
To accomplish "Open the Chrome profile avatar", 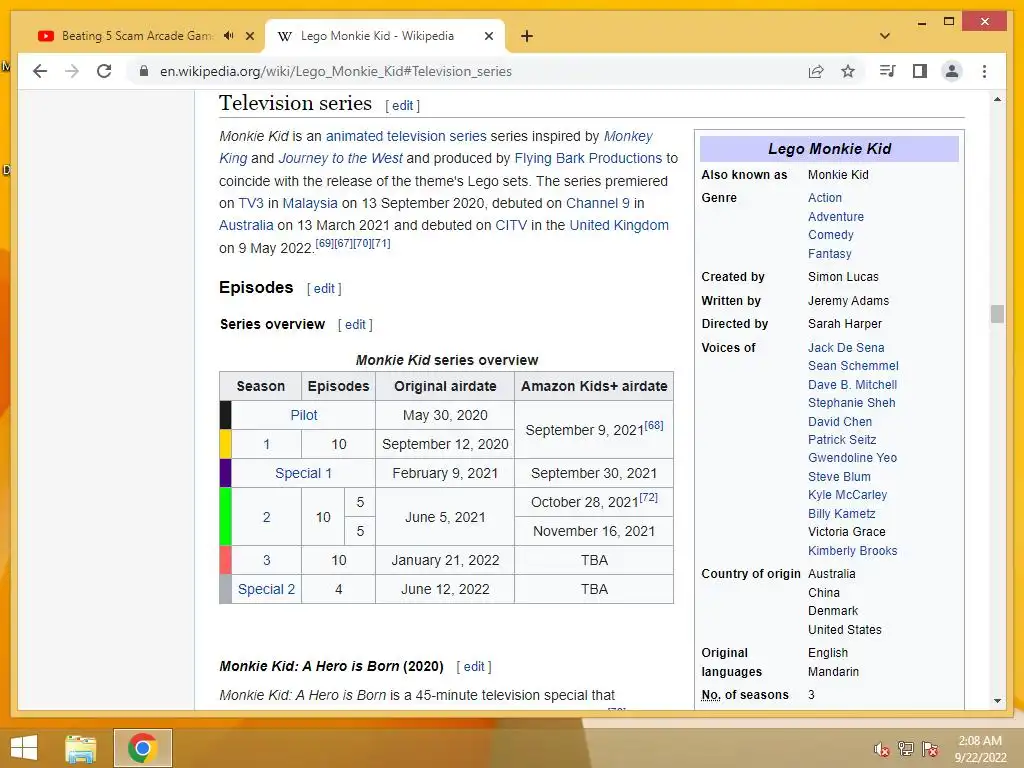I will (x=952, y=71).
